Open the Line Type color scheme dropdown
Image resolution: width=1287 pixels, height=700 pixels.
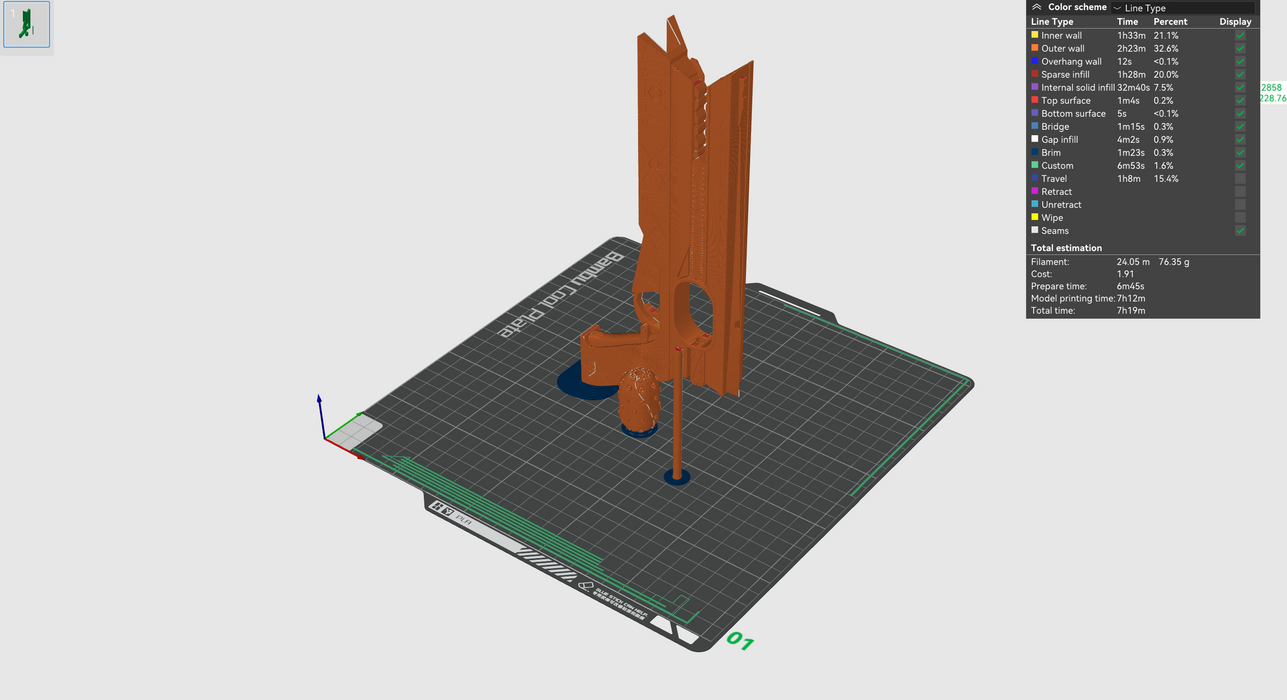1183,8
